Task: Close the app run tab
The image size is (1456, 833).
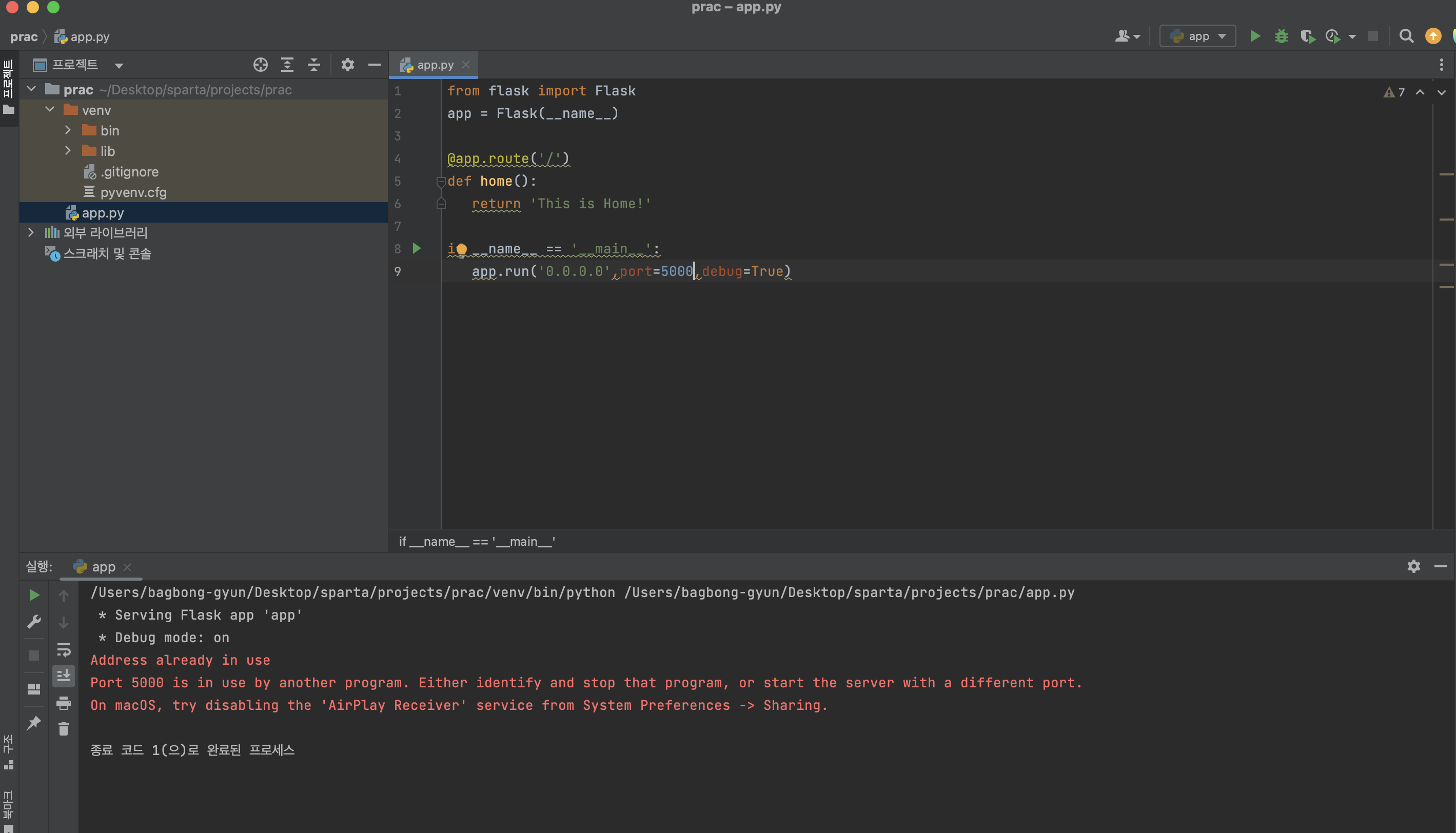Action: pyautogui.click(x=128, y=567)
